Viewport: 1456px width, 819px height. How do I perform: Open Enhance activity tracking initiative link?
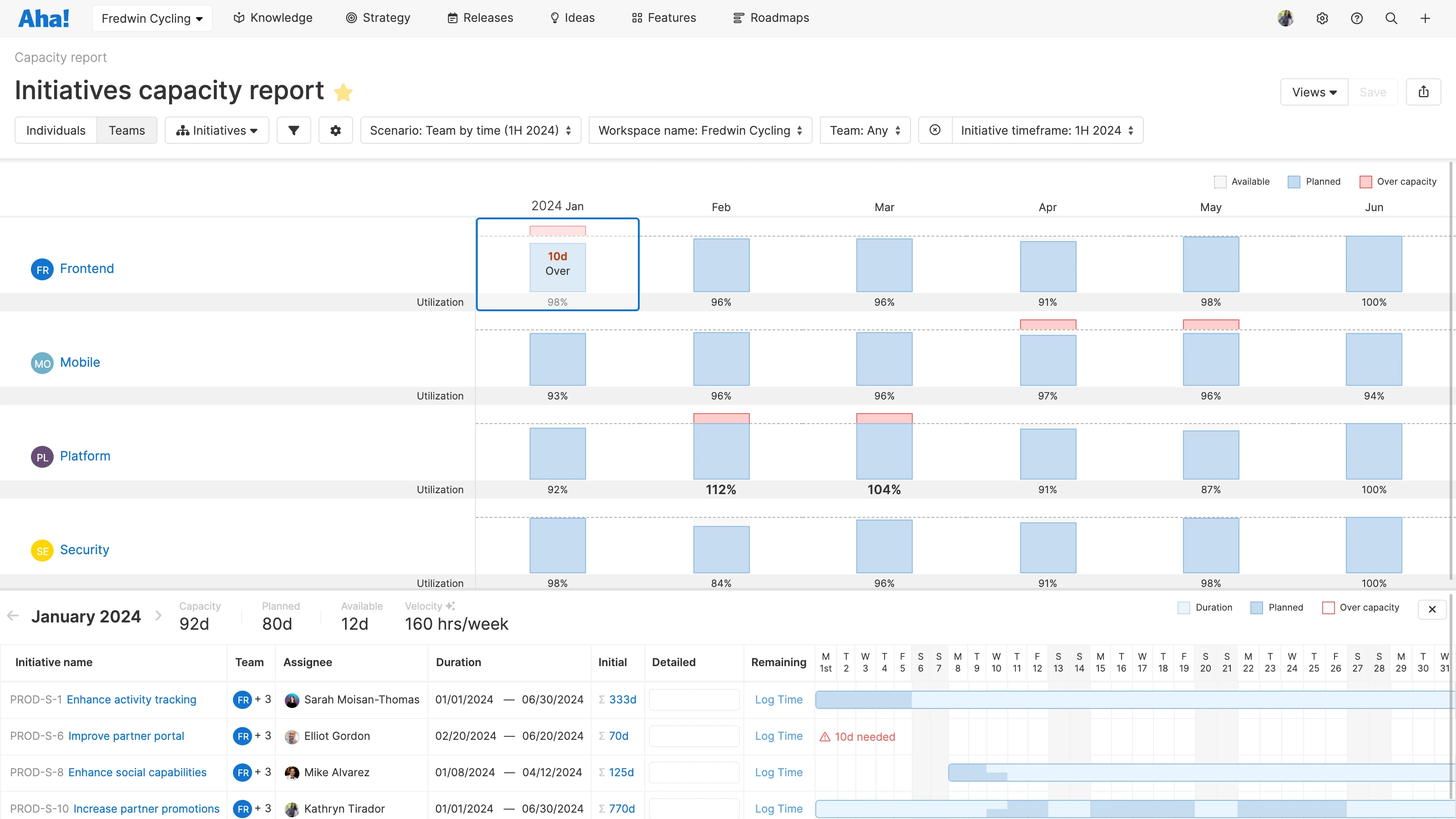[x=131, y=699]
